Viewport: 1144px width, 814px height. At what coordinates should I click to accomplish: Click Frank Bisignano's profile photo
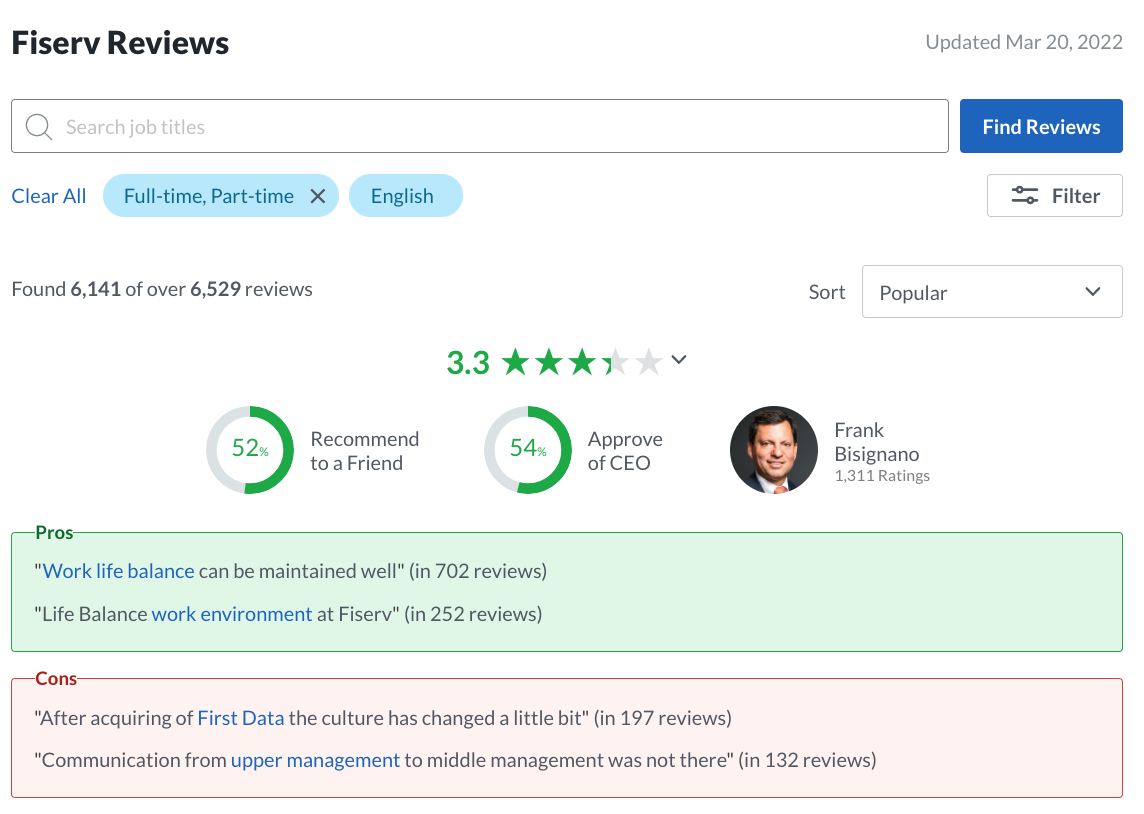point(773,450)
